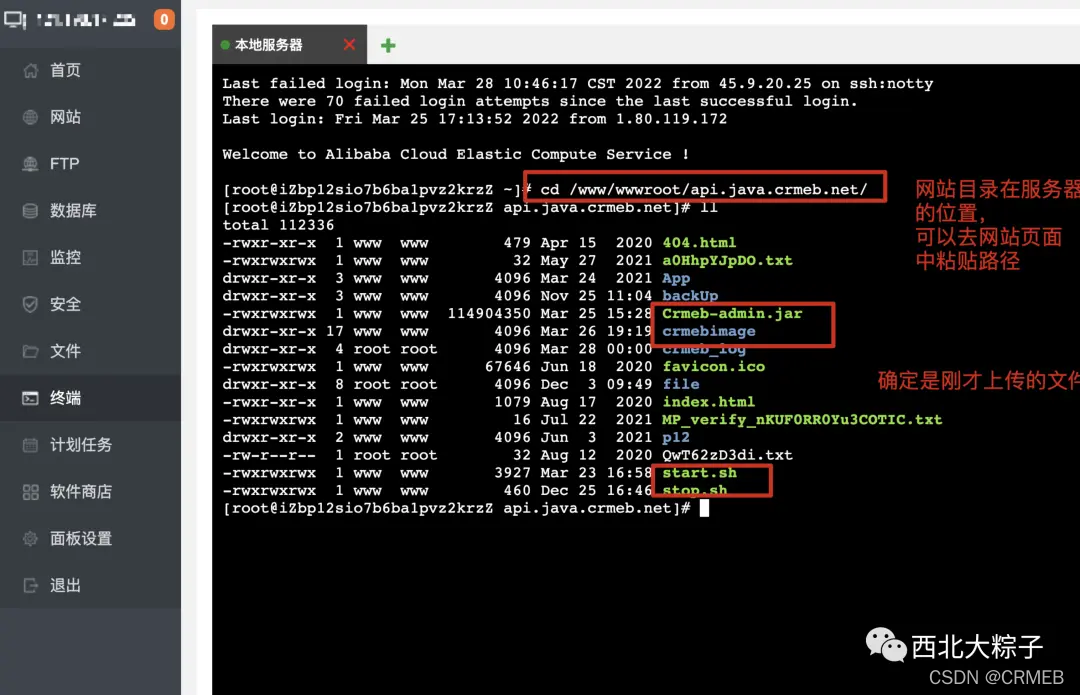The width and height of the screenshot is (1080, 695).
Task: Click the grid icon beside 软件商店
Action: [30, 492]
